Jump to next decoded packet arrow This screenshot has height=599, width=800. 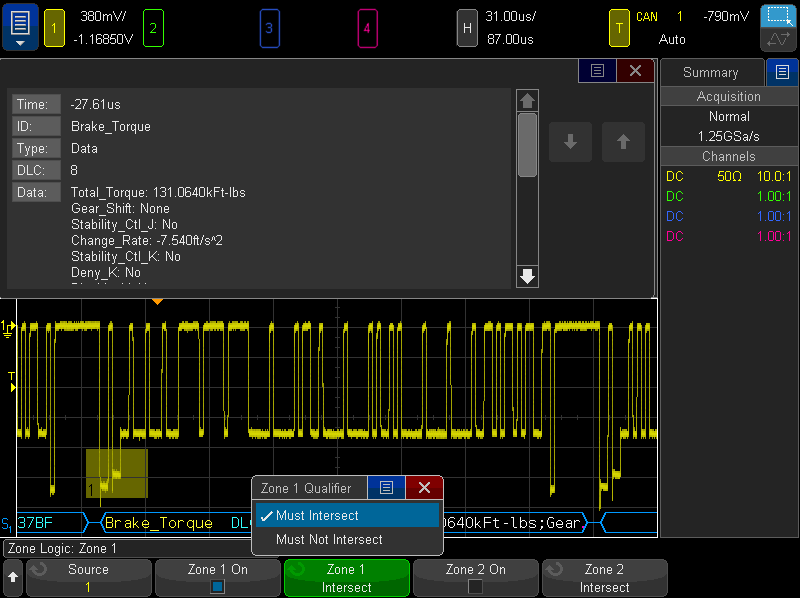(570, 142)
